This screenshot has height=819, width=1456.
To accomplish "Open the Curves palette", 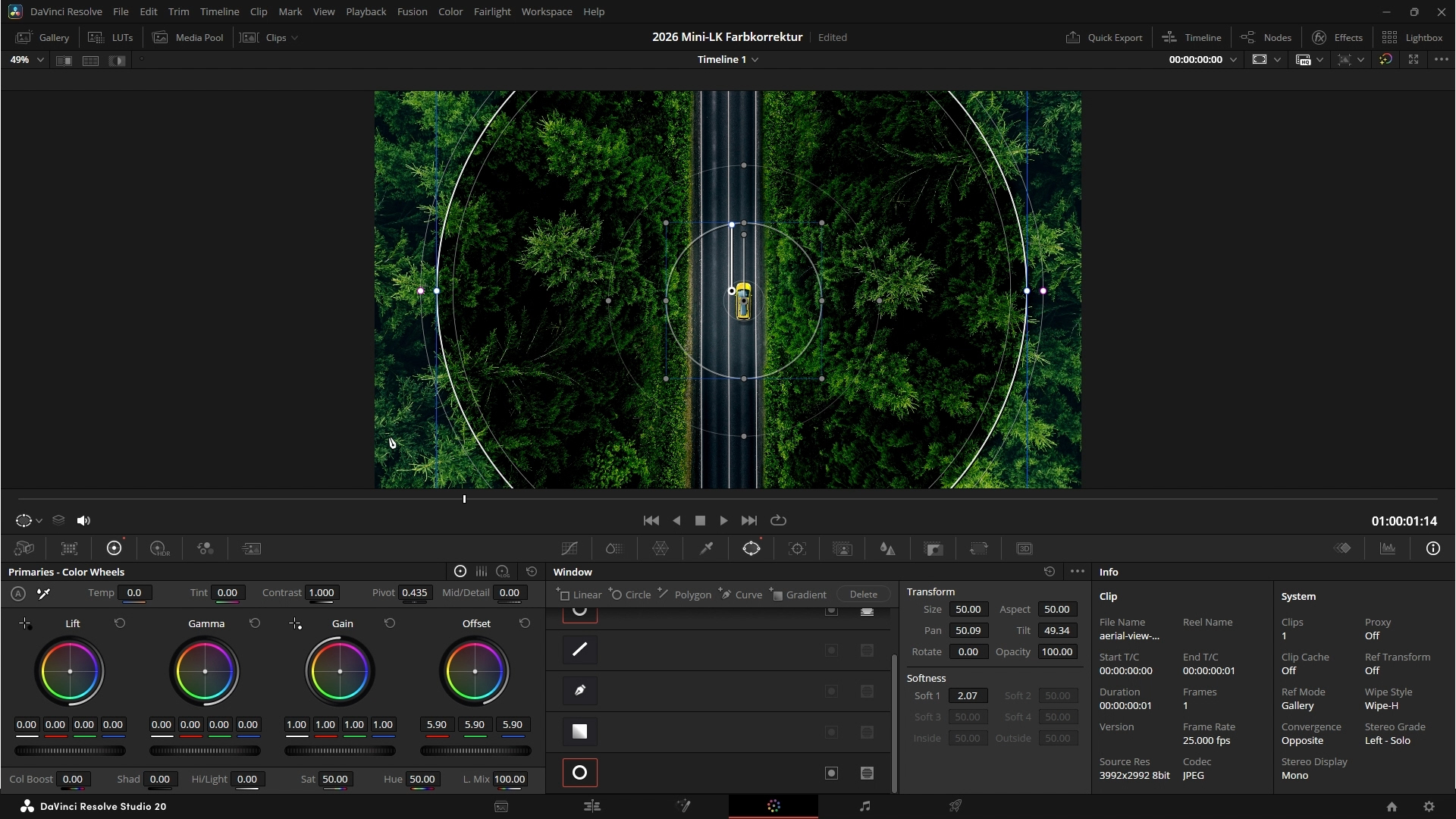I will coord(570,548).
